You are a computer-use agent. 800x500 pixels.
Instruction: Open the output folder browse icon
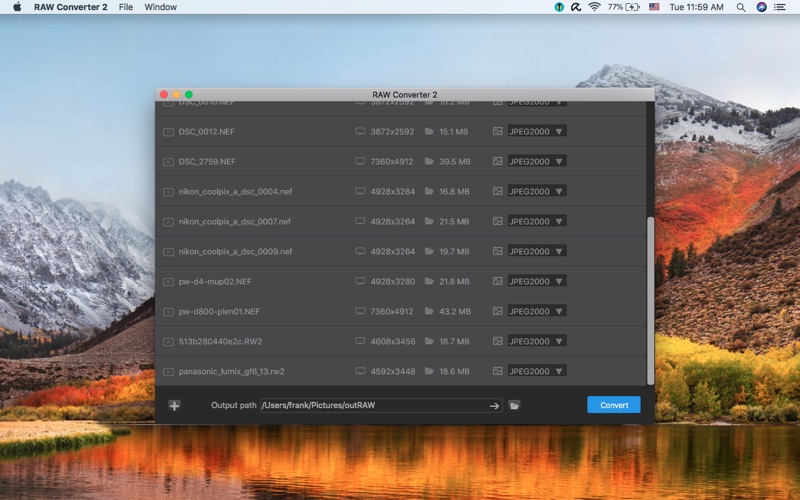514,405
